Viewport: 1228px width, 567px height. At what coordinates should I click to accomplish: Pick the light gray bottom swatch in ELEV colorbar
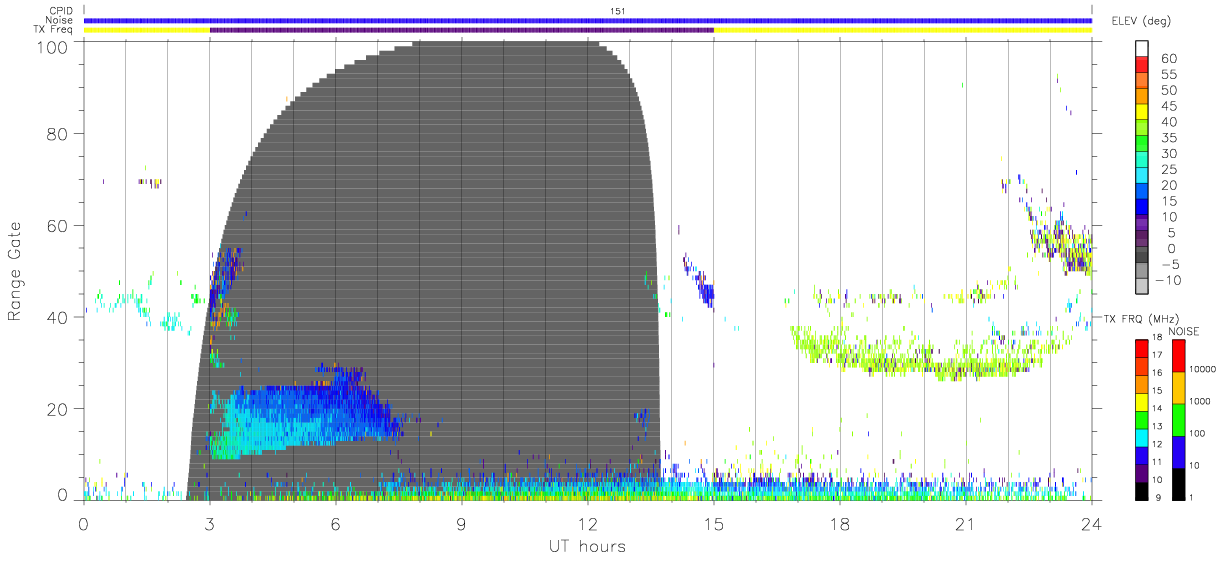coord(1142,287)
